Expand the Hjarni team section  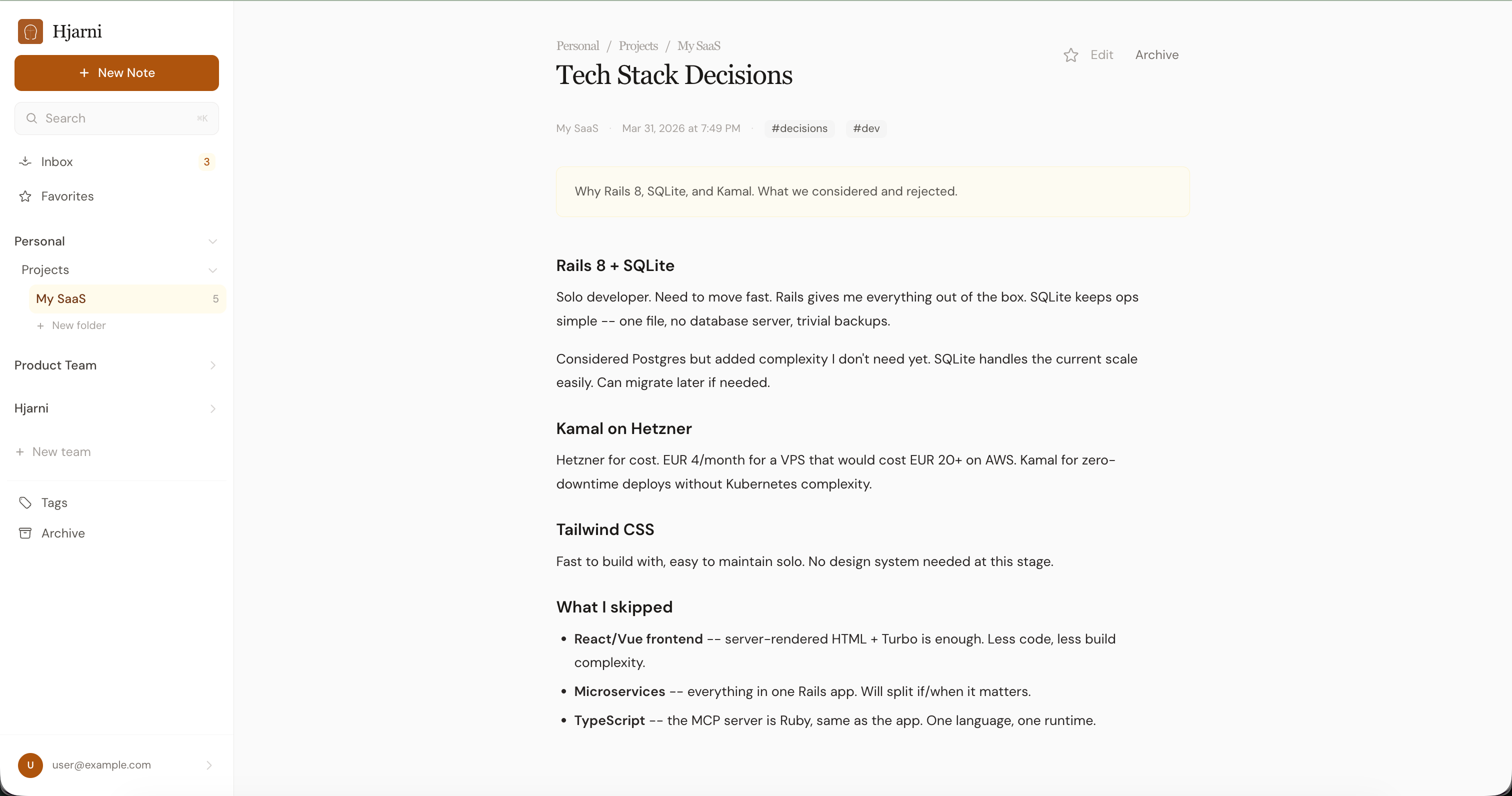212,408
